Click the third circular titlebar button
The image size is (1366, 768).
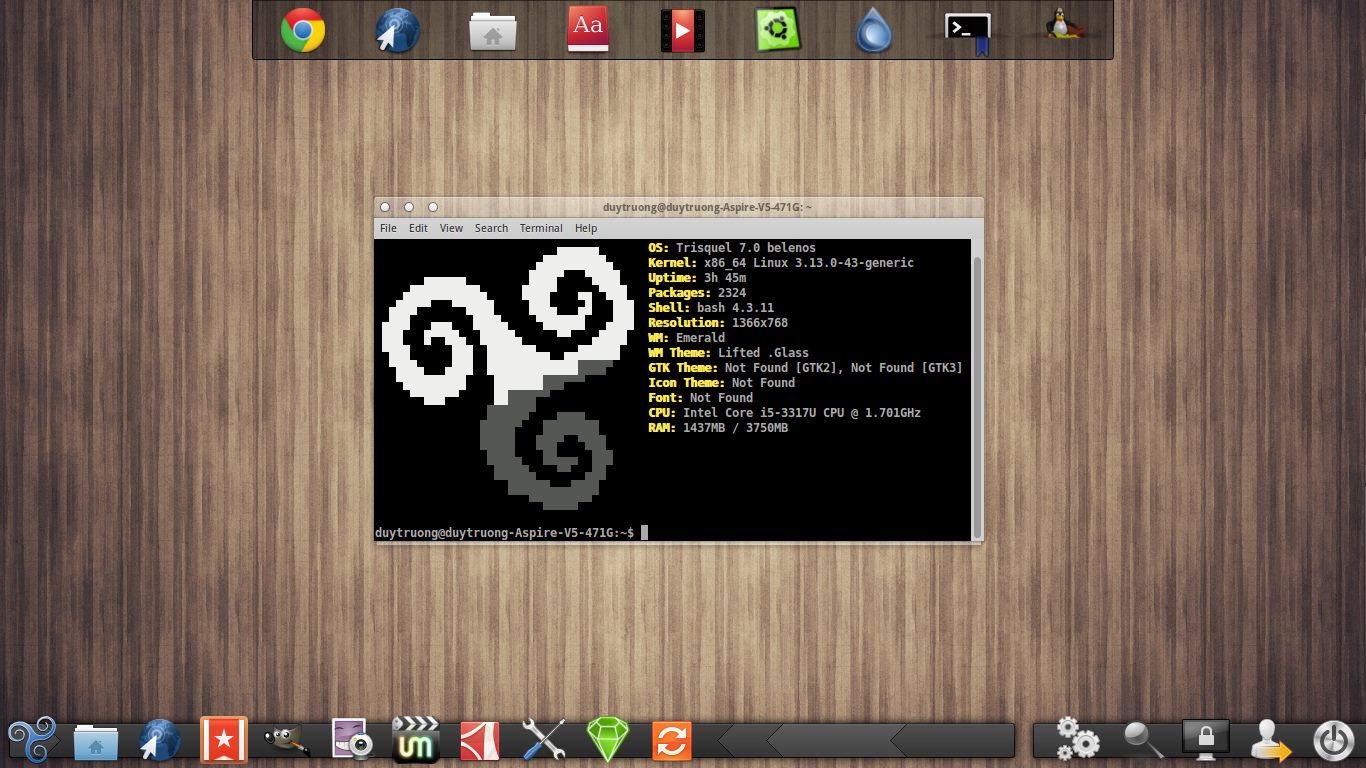(433, 207)
